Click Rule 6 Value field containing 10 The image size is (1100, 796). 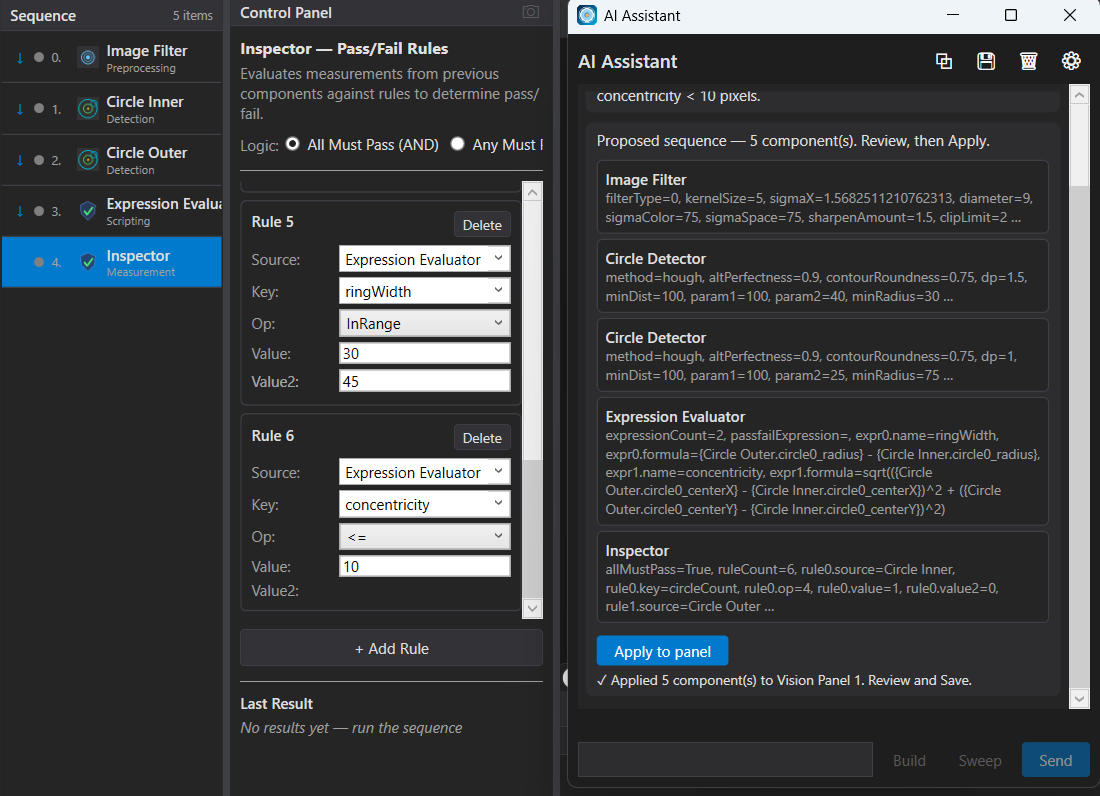(x=424, y=567)
